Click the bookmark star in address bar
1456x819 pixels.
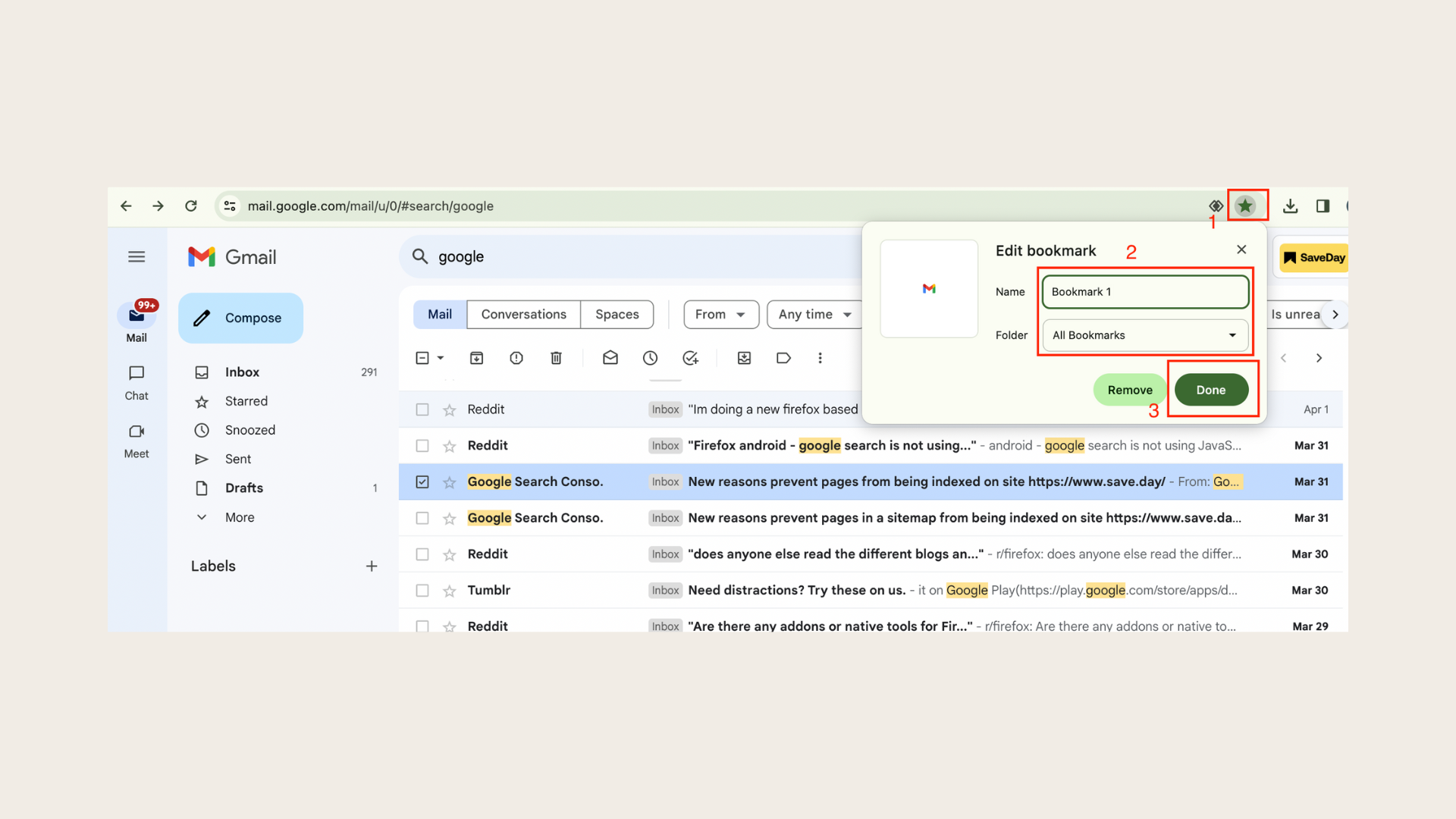click(1245, 206)
